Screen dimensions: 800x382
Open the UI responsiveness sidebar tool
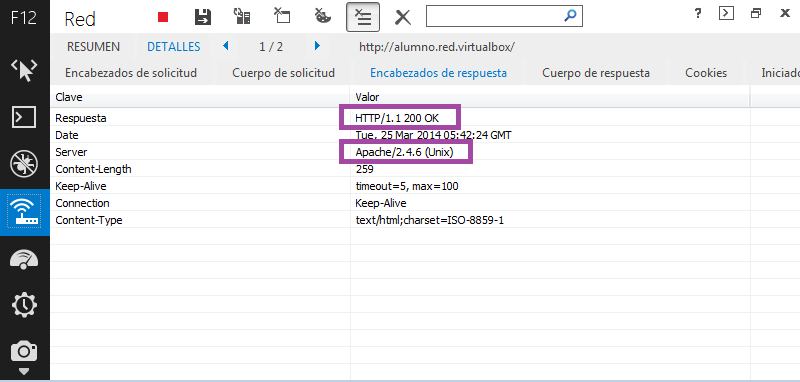pos(24,259)
